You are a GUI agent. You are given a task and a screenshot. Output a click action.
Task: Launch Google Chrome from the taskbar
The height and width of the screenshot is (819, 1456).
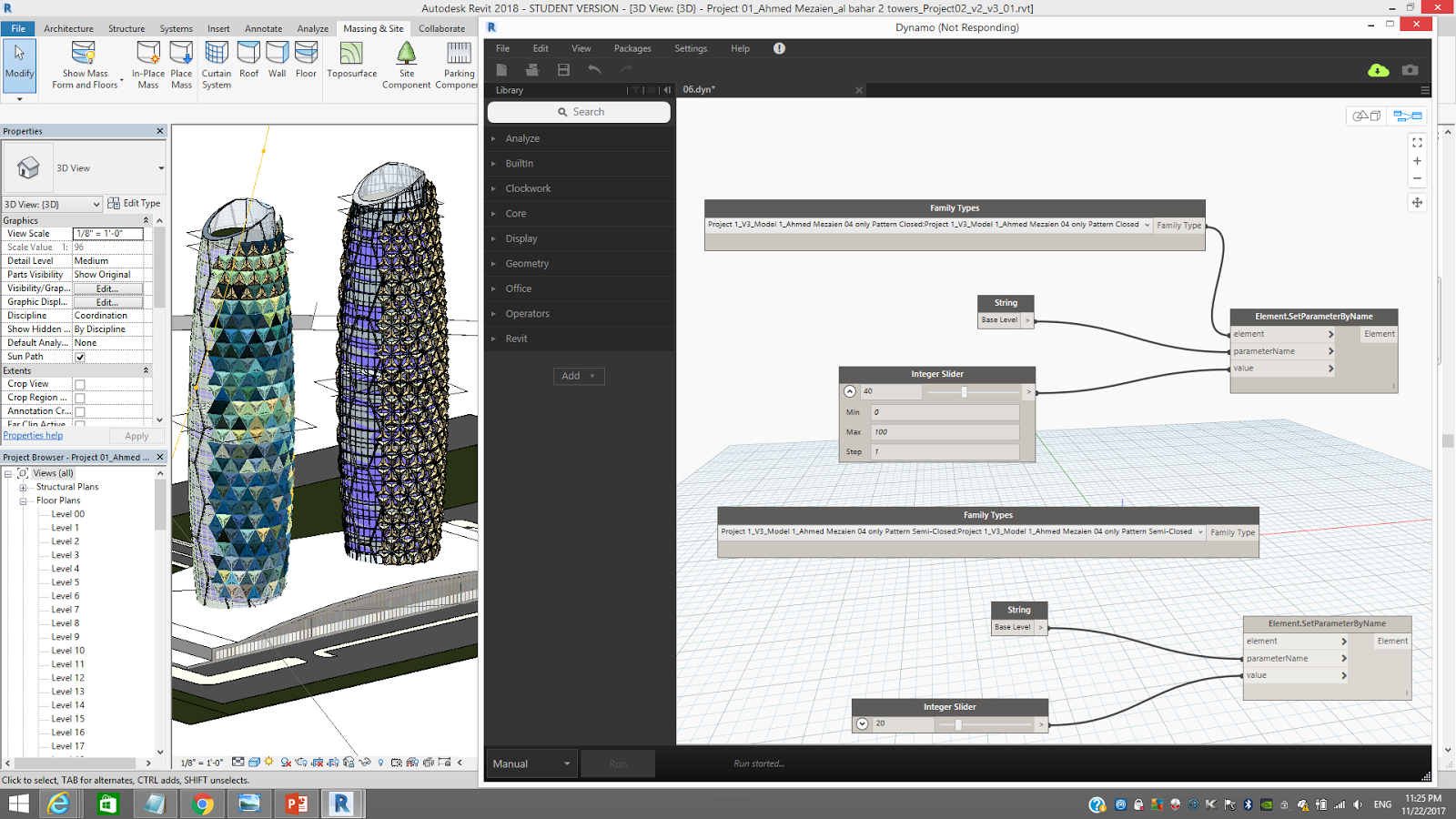coord(202,804)
